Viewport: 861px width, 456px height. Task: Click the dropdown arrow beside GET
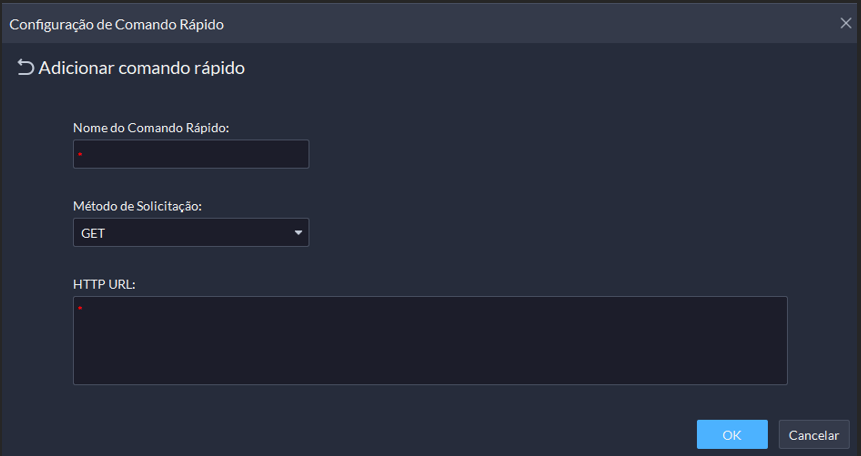point(298,233)
